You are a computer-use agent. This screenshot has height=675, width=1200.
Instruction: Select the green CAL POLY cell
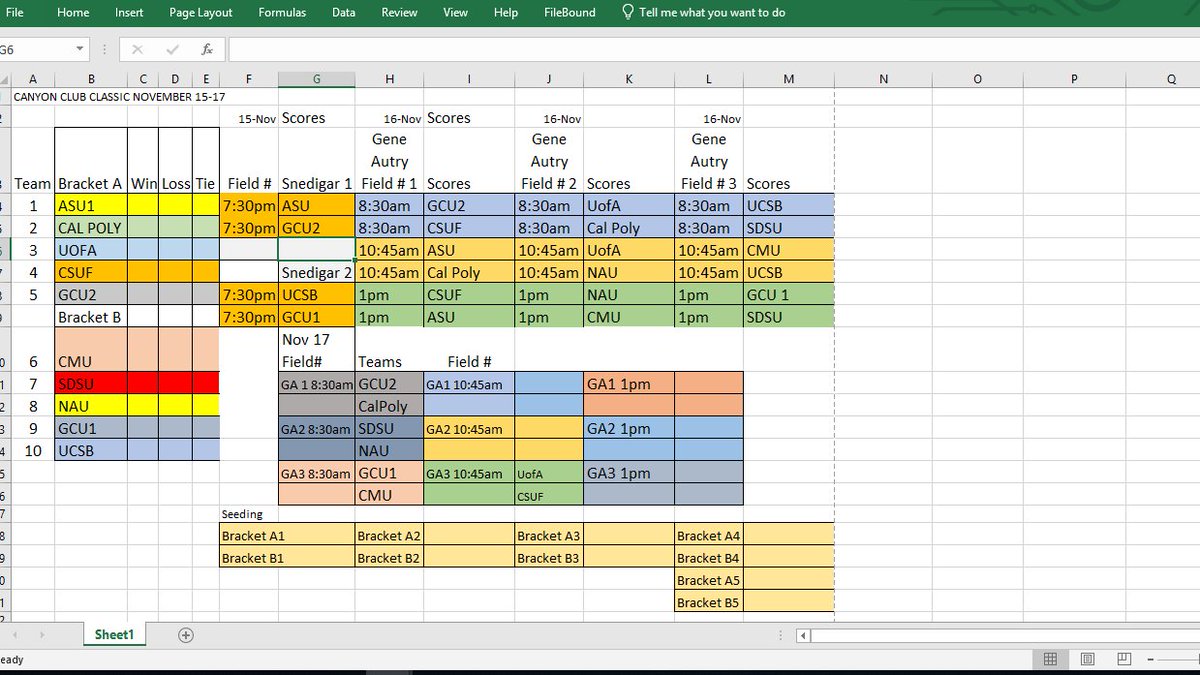91,227
